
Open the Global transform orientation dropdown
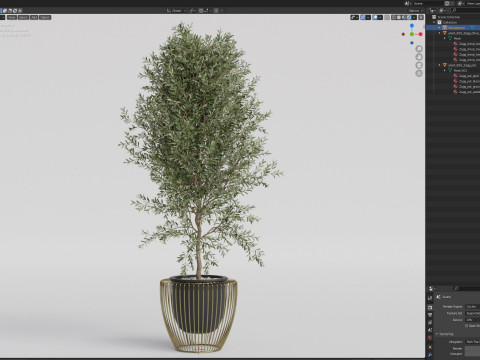pos(177,11)
